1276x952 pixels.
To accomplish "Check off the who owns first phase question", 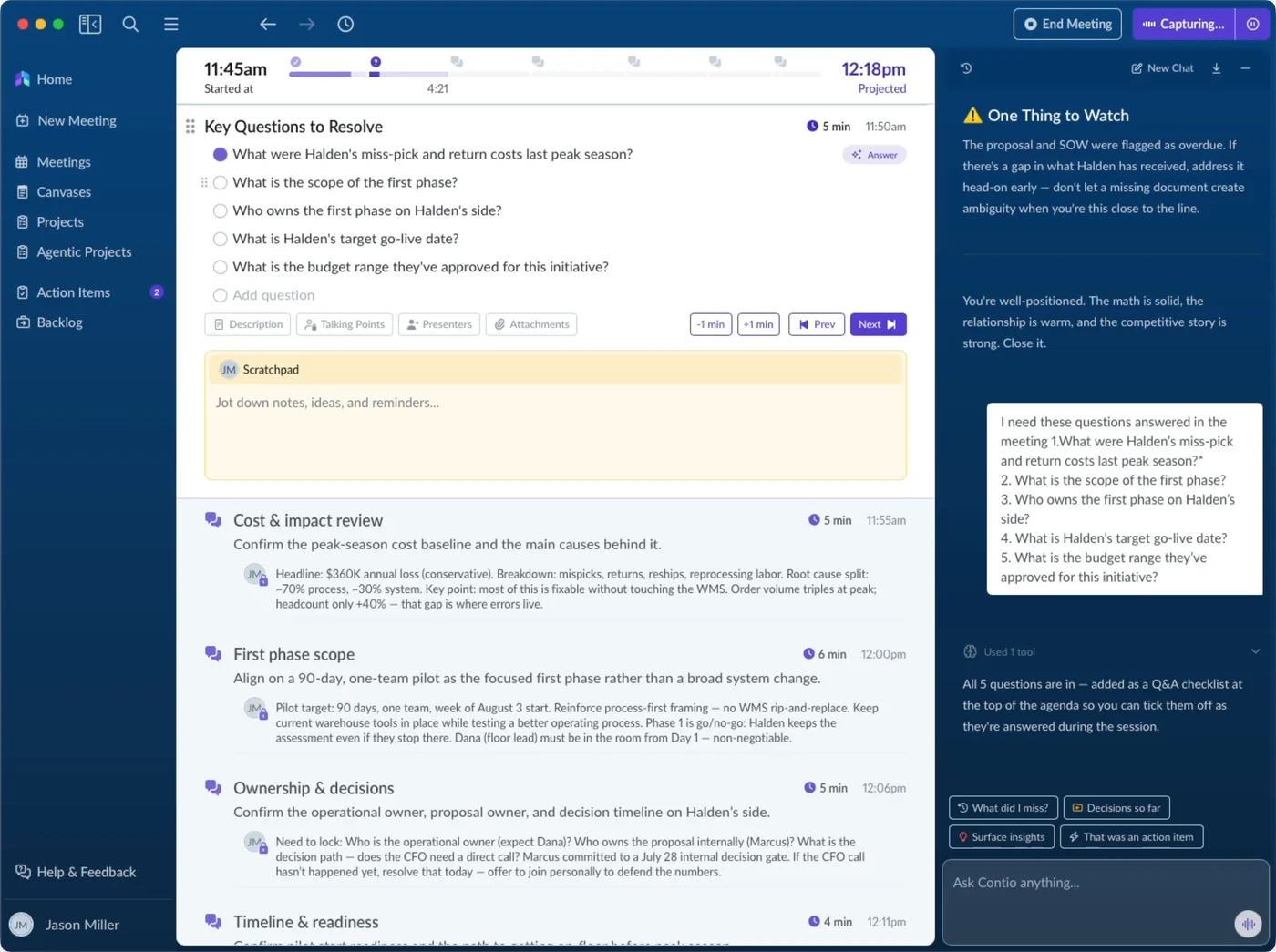I will pos(220,211).
